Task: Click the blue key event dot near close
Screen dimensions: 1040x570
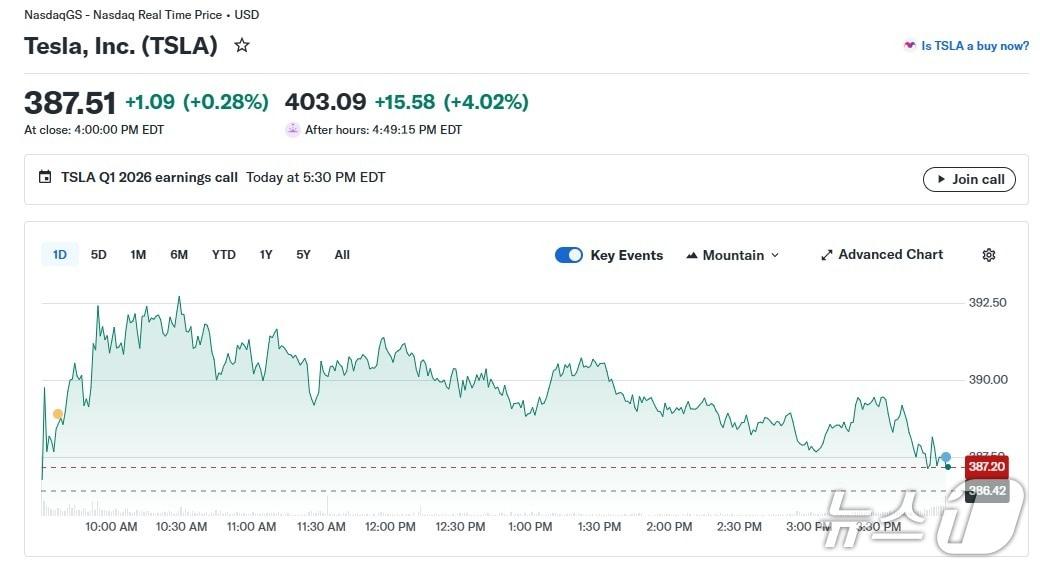Action: (x=946, y=457)
